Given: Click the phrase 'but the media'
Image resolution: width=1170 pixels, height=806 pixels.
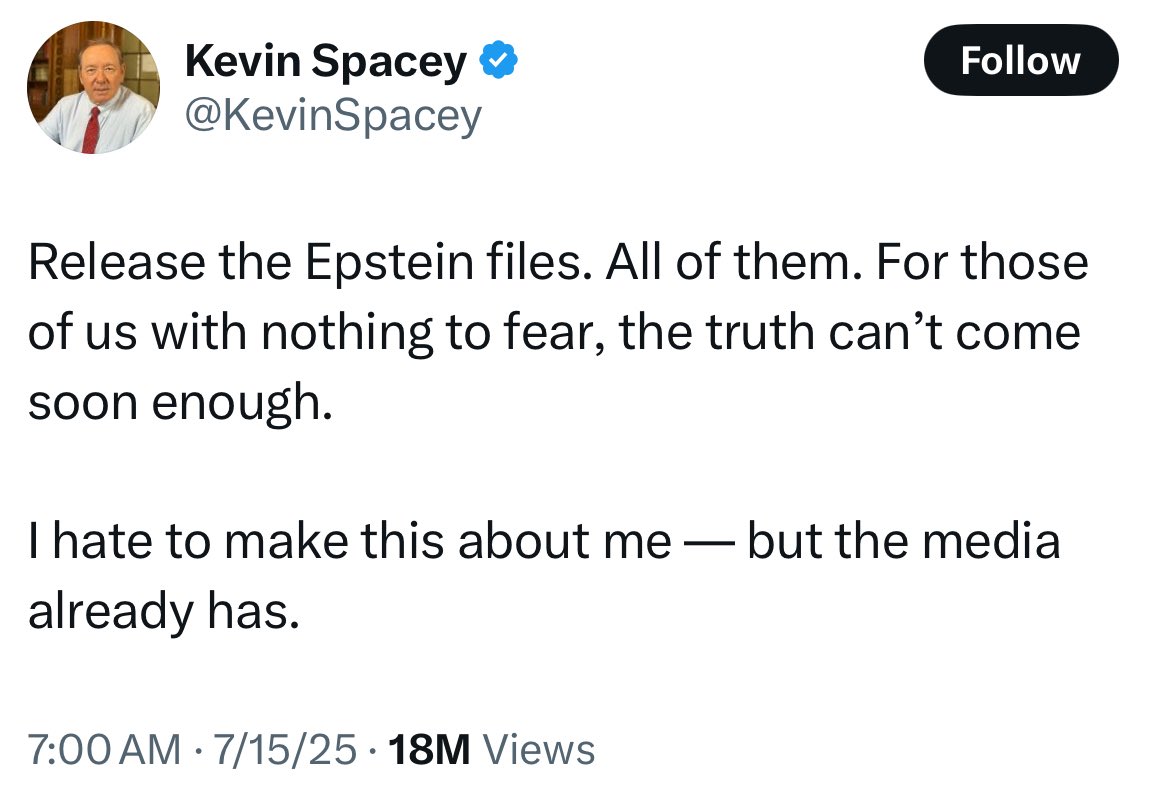Looking at the screenshot, I should pyautogui.click(x=904, y=541).
